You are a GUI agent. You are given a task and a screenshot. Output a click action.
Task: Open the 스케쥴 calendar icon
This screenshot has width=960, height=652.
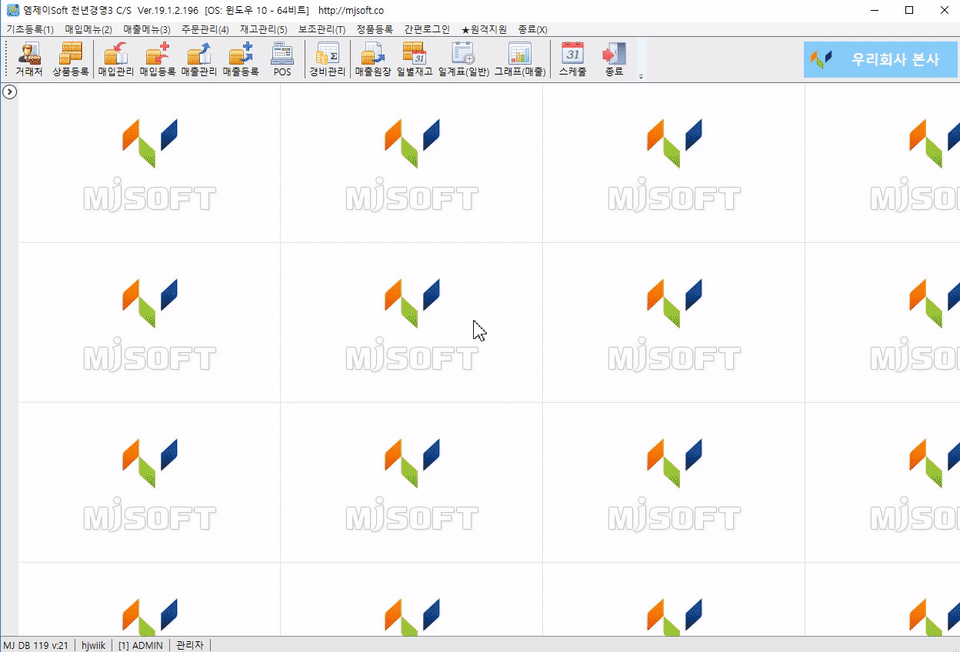coord(572,59)
